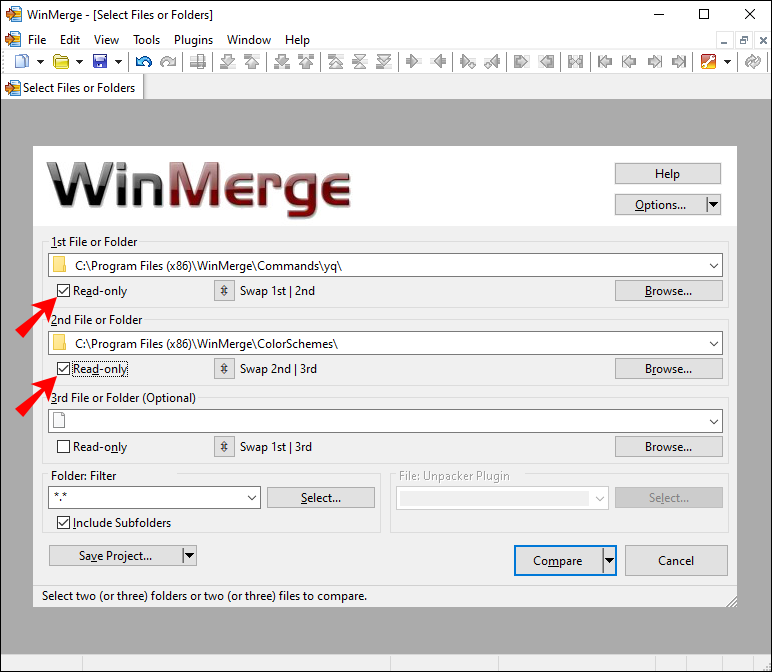Click the Previous Difference up-arrow icon

(252, 62)
